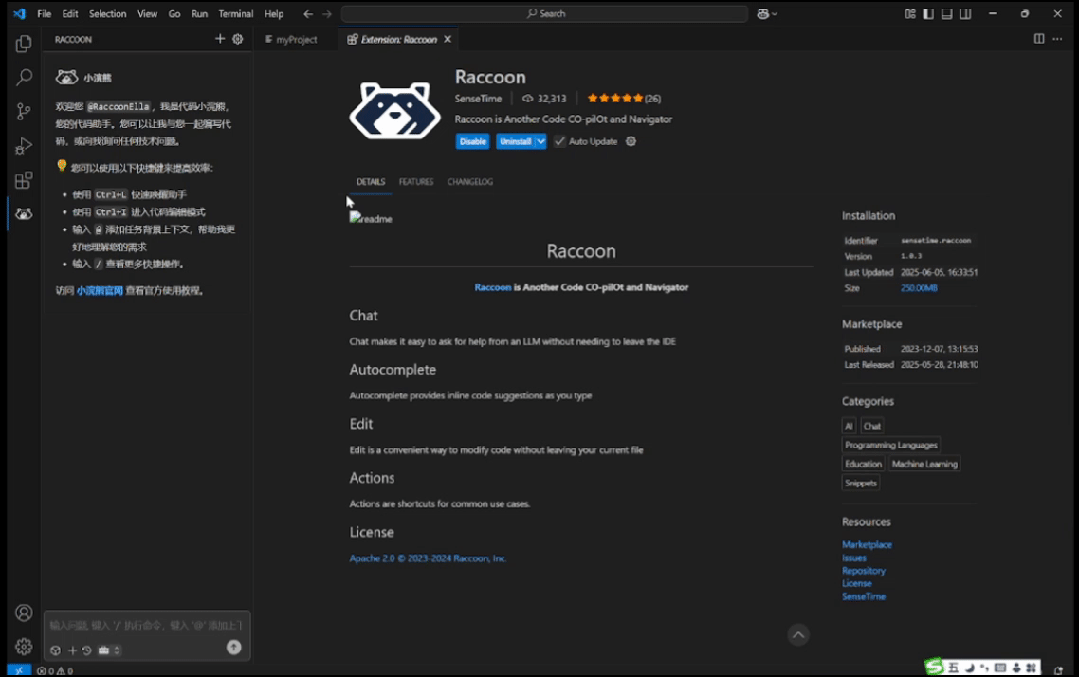The width and height of the screenshot is (1079, 677).
Task: Select the Raccoon icon in activity bar
Action: coord(23,214)
